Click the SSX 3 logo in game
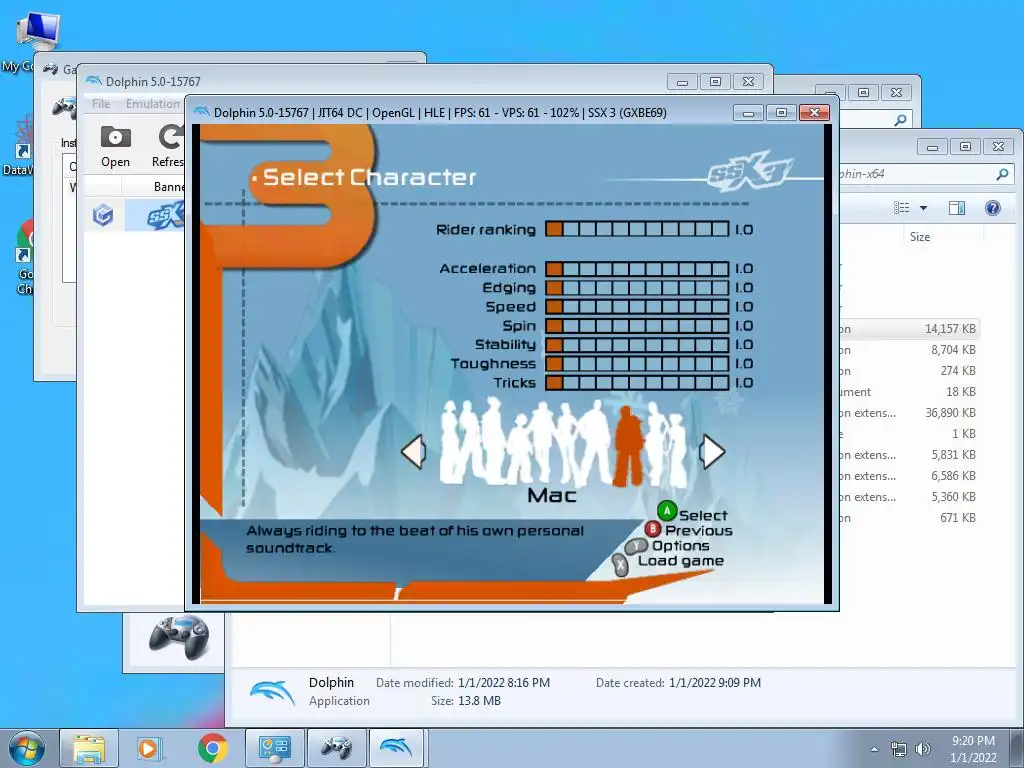Viewport: 1024px width, 768px height. click(750, 174)
